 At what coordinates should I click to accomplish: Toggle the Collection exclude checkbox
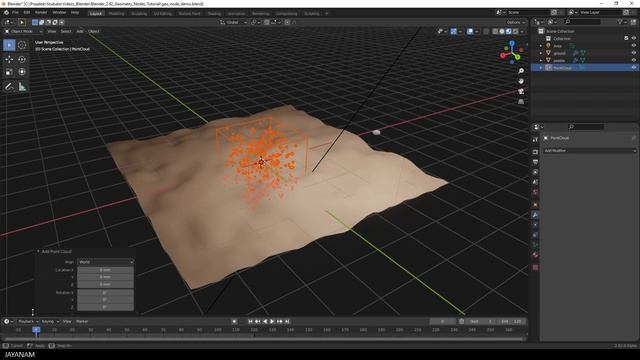point(626,38)
